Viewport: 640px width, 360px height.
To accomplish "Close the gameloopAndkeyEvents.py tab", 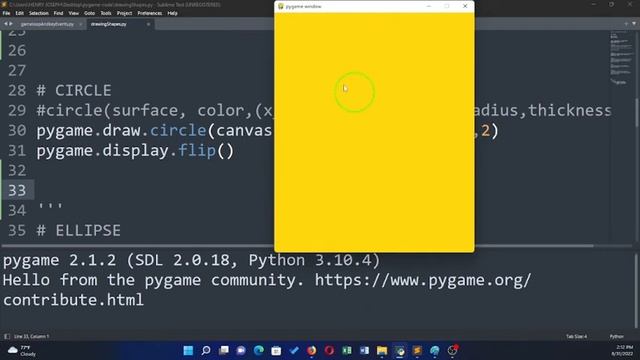I will [80, 24].
